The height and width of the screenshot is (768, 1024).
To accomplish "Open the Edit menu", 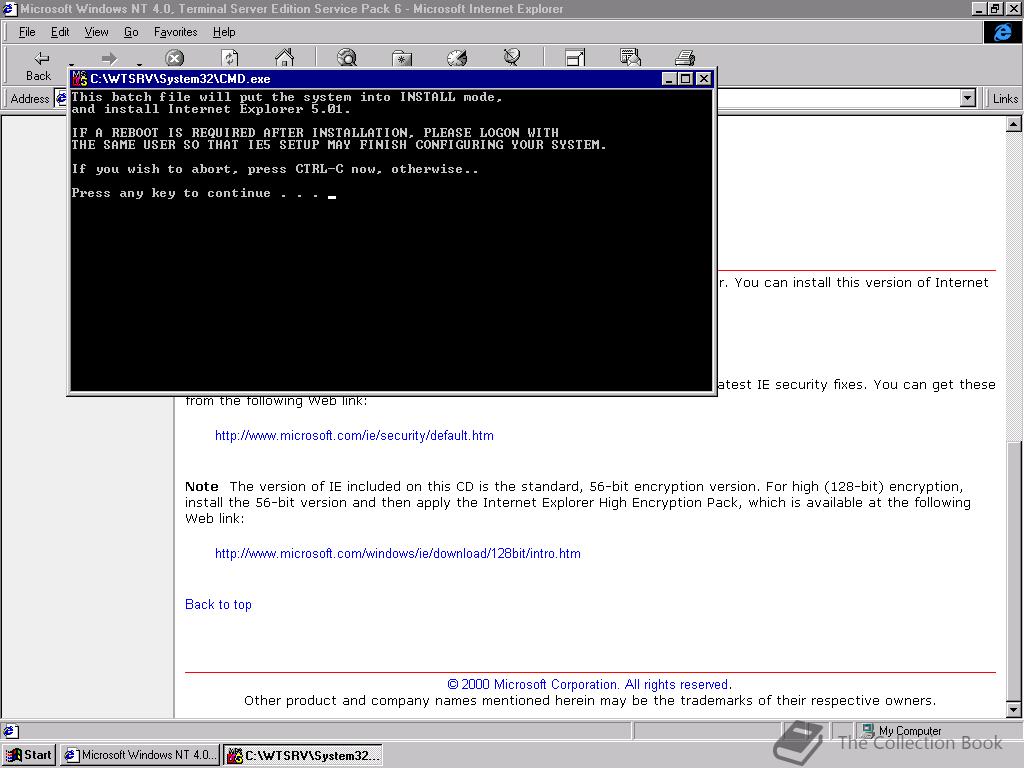I will 60,32.
